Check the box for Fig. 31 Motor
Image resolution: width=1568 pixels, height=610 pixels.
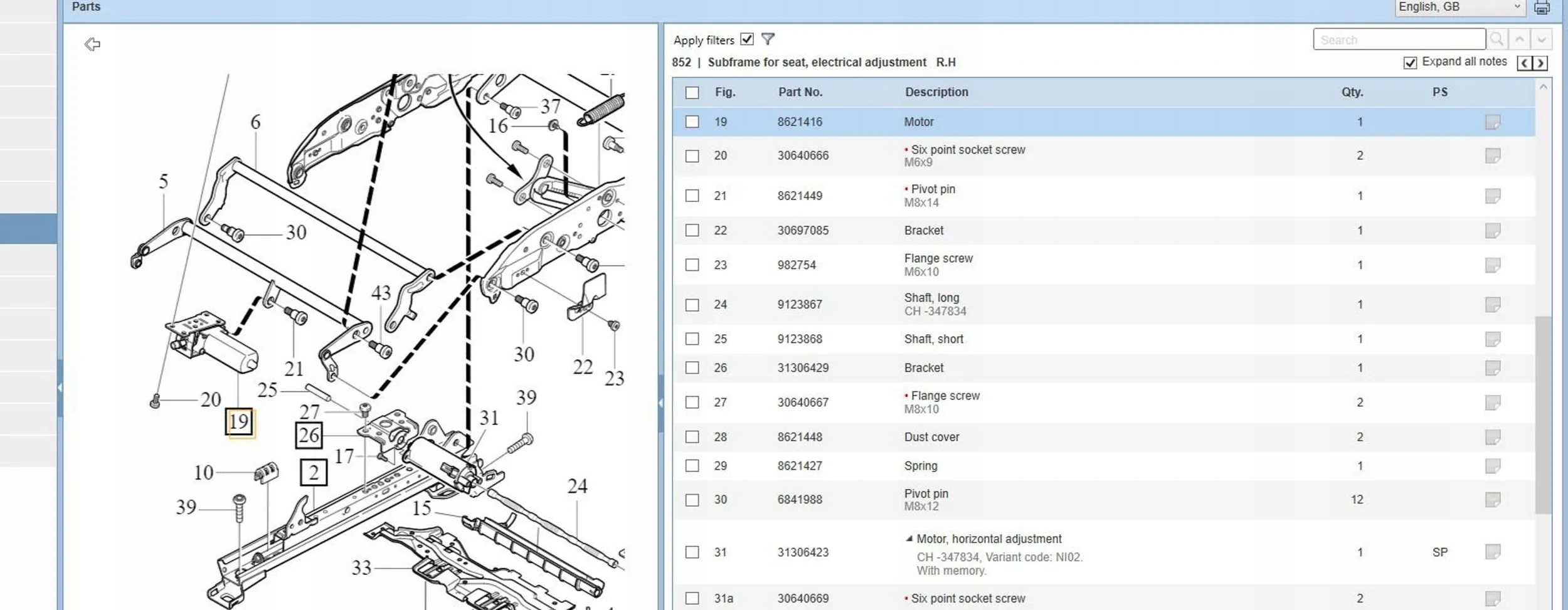692,552
